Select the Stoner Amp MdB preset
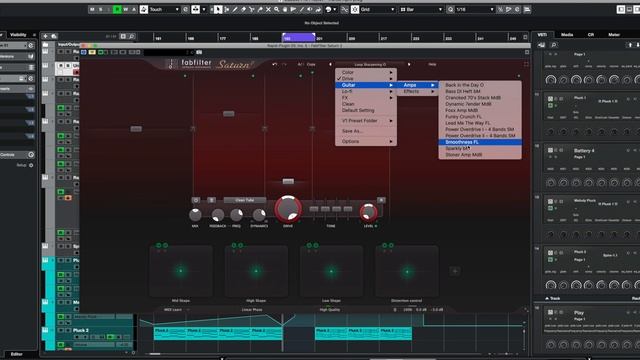 pos(480,155)
